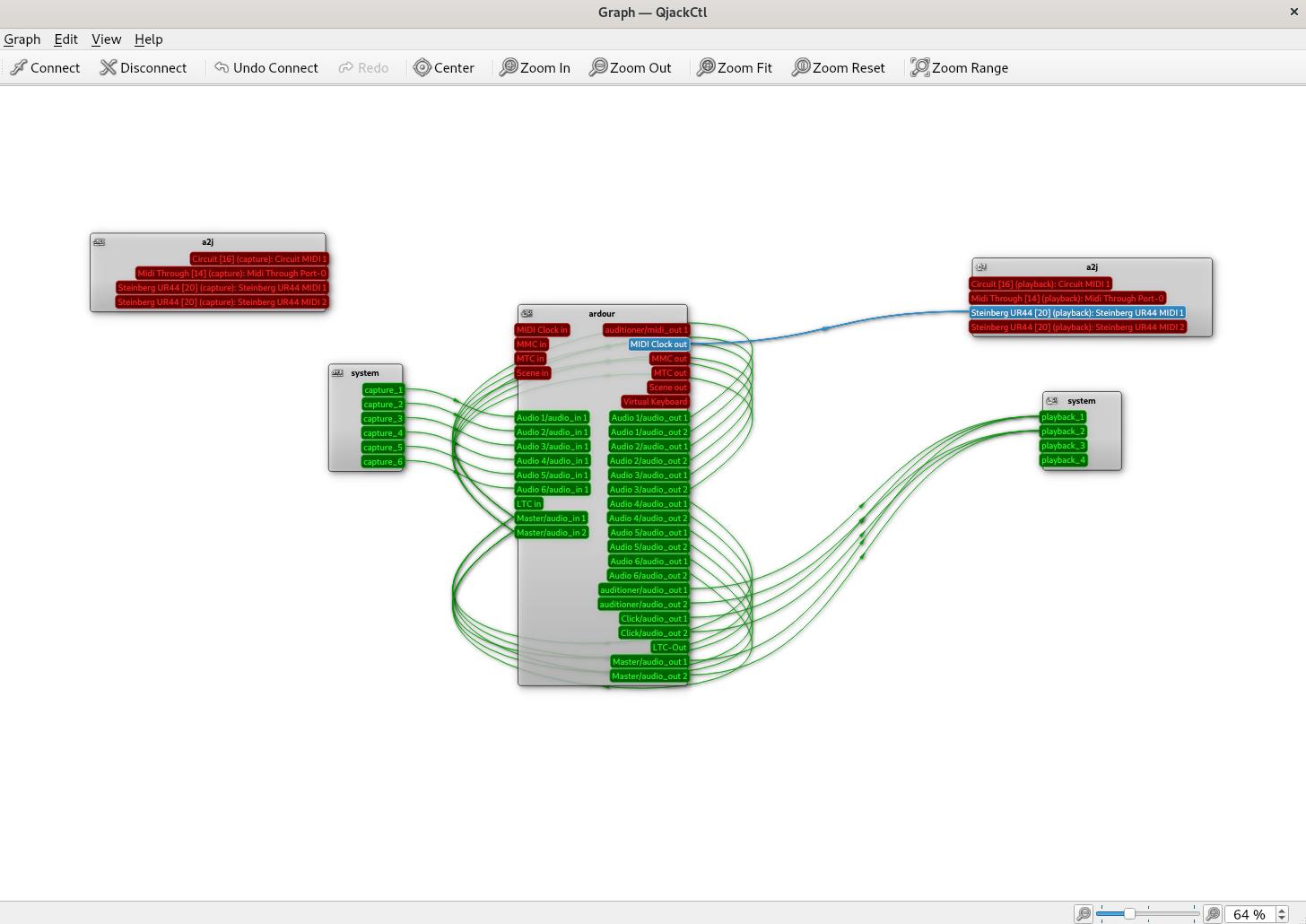1306x924 pixels.
Task: Select the Audio 1/audio_in 1 port
Action: (x=553, y=417)
